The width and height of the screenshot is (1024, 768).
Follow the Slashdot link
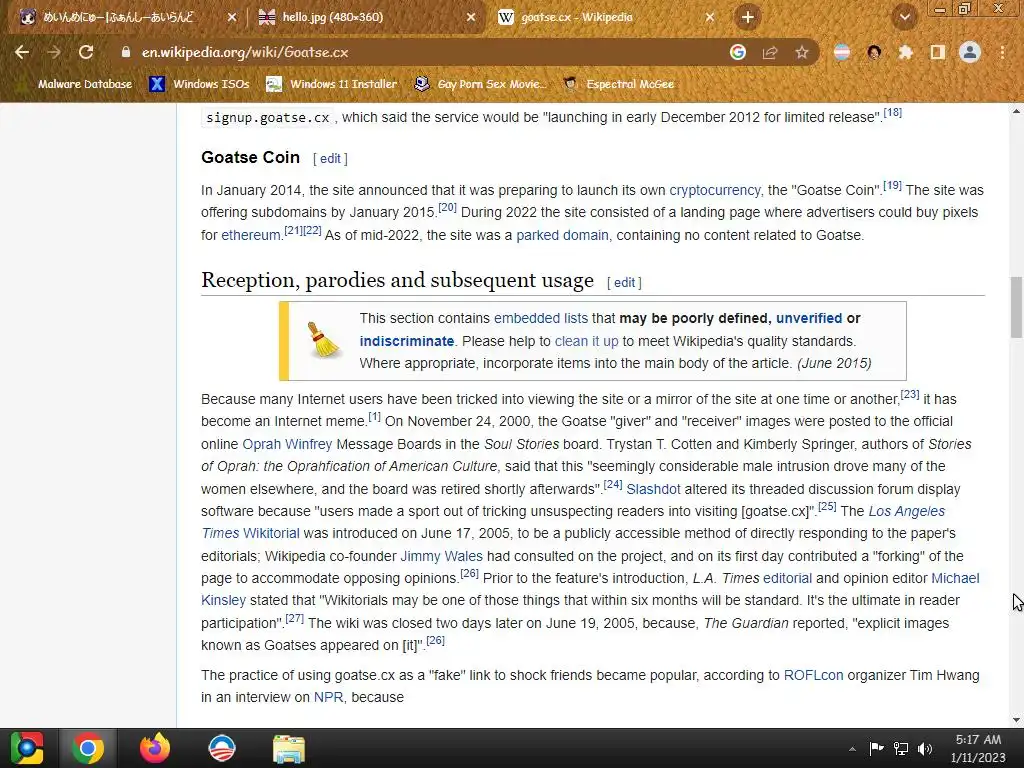click(653, 489)
